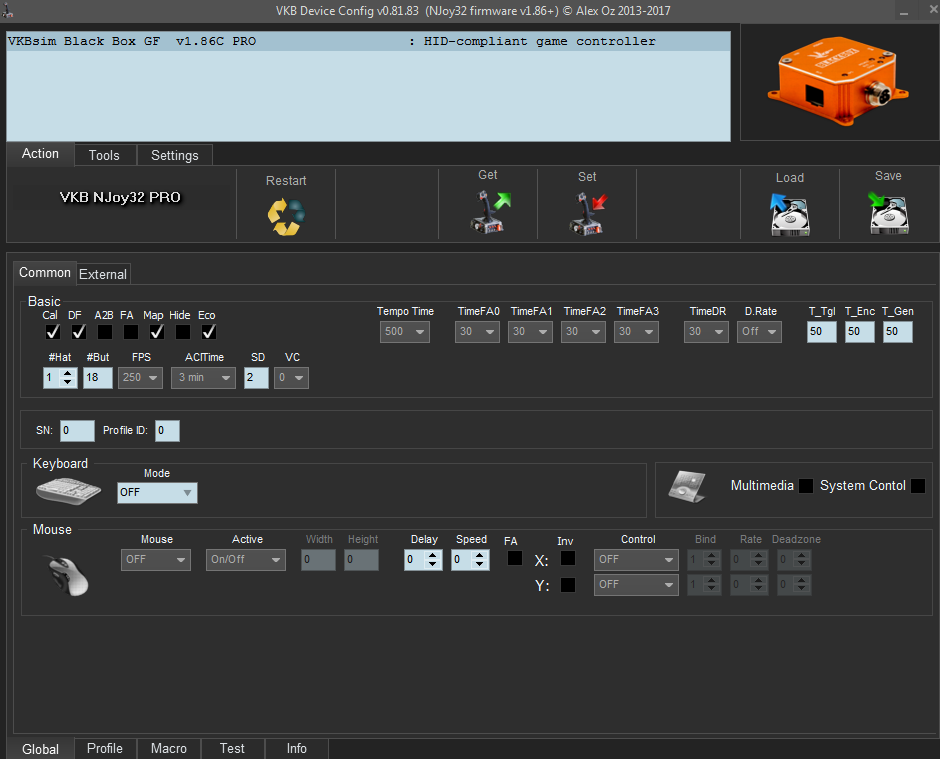Switch to the Tools tab
The width and height of the screenshot is (940, 759).
tap(104, 155)
